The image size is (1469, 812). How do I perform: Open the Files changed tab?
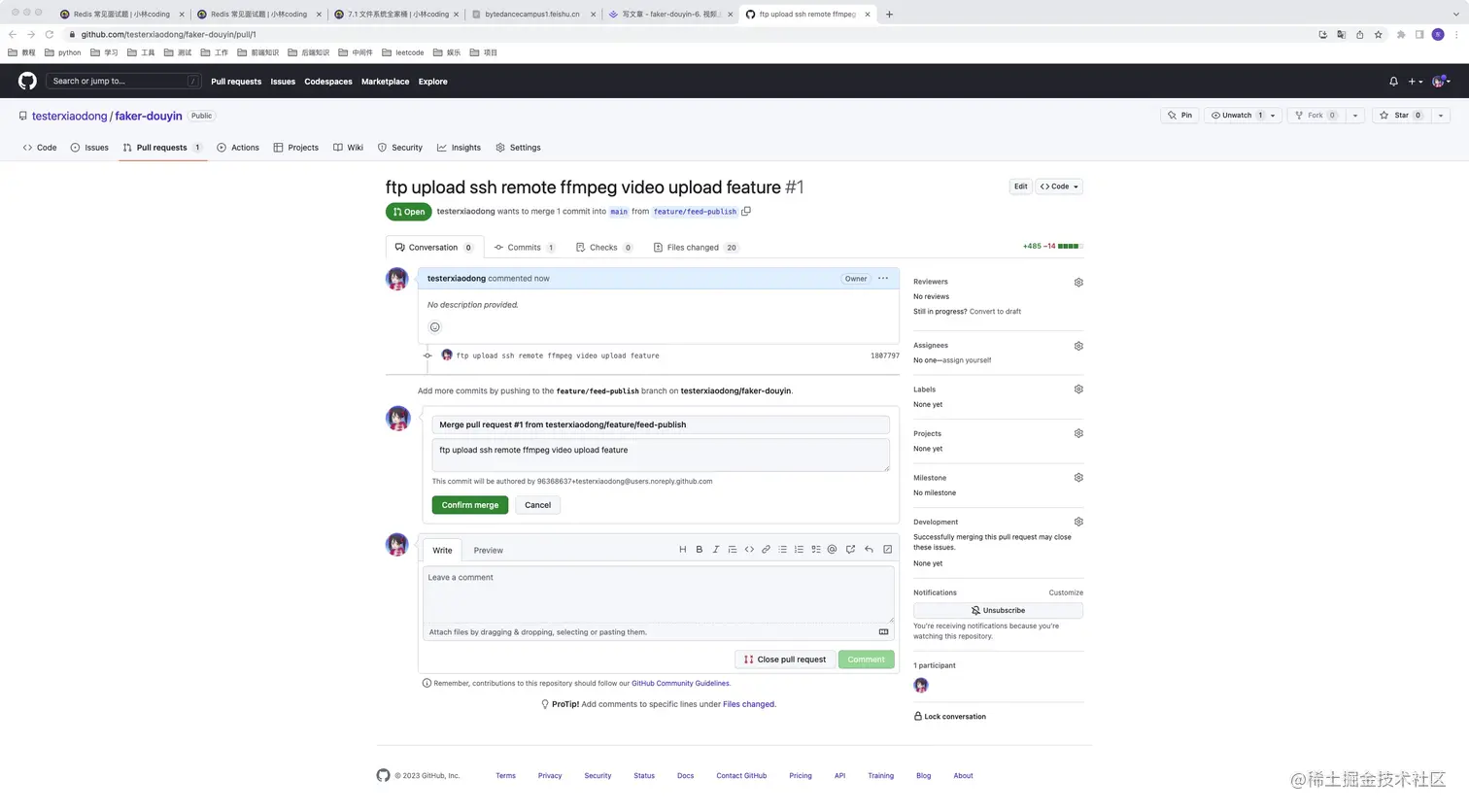coord(696,248)
